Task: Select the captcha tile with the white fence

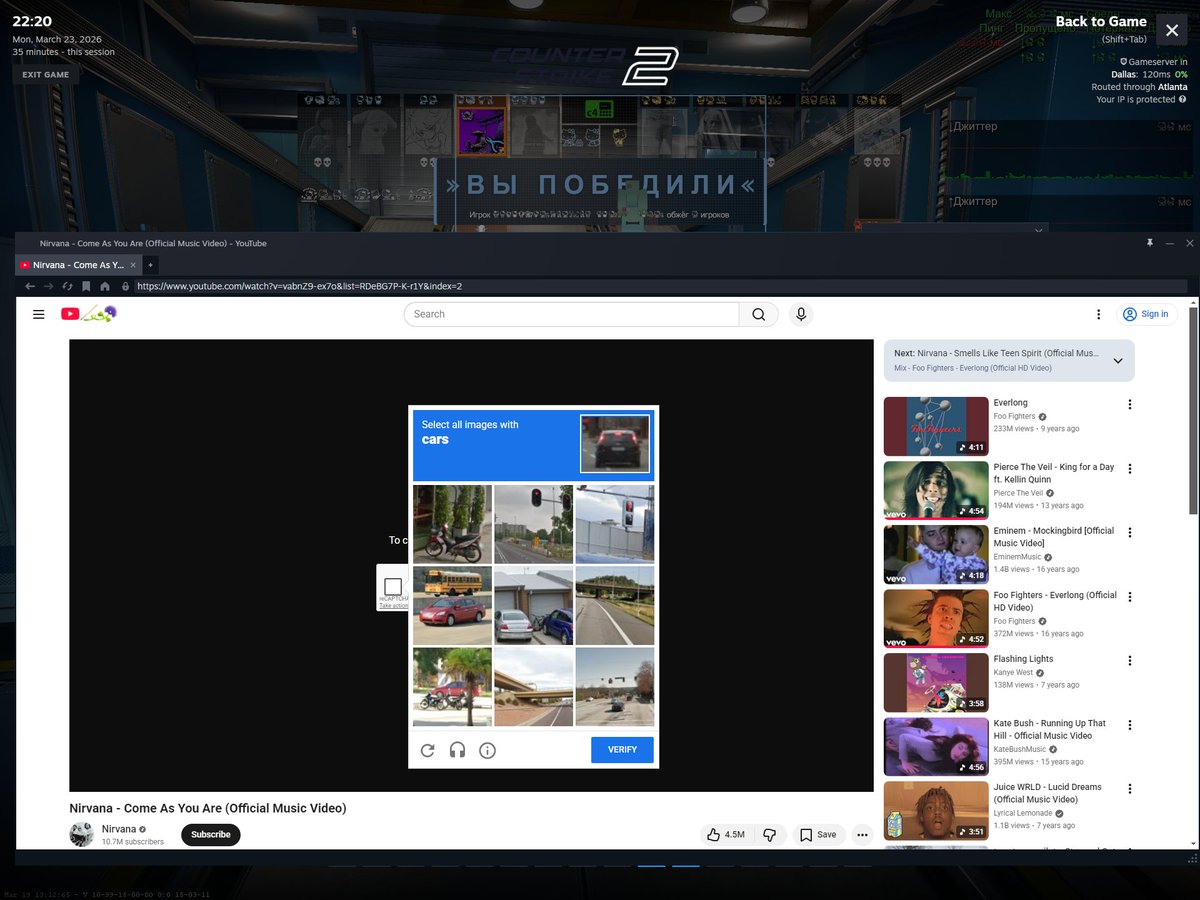Action: (x=614, y=524)
